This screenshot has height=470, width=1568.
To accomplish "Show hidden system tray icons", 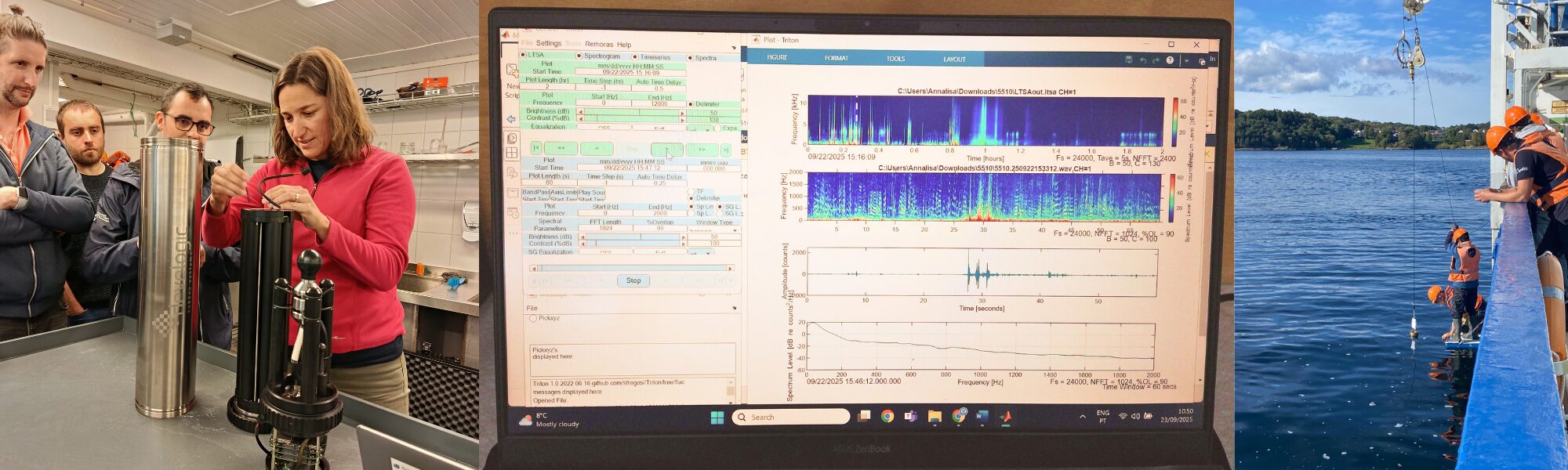I will pyautogui.click(x=1083, y=417).
